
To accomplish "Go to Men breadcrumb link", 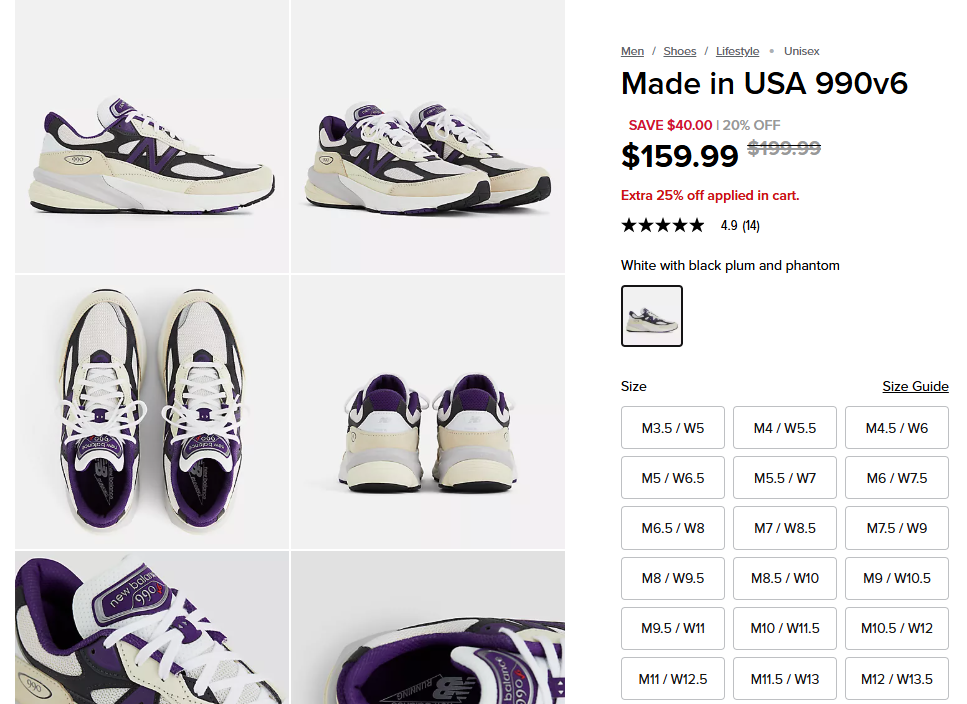I will click(x=632, y=51).
